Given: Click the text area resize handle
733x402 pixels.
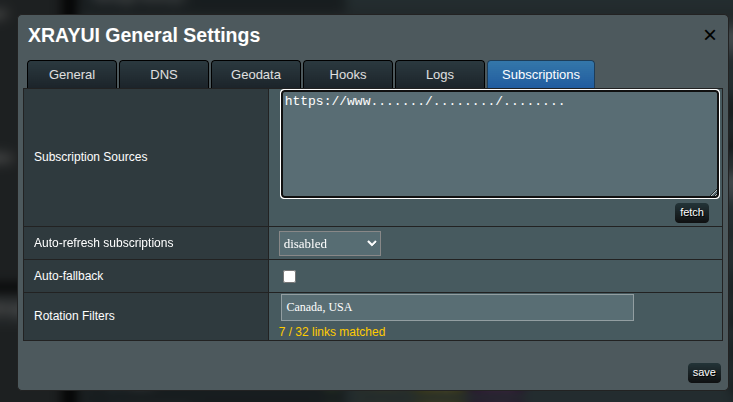Looking at the screenshot, I should coord(714,192).
